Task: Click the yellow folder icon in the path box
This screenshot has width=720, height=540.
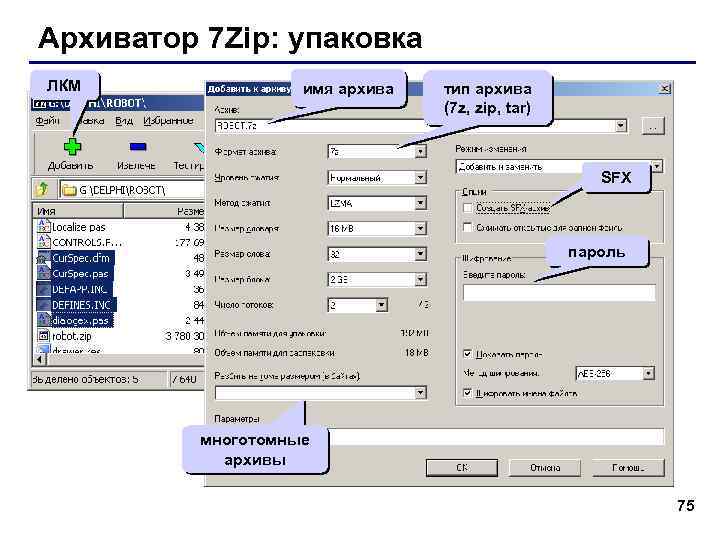Action: tap(69, 190)
